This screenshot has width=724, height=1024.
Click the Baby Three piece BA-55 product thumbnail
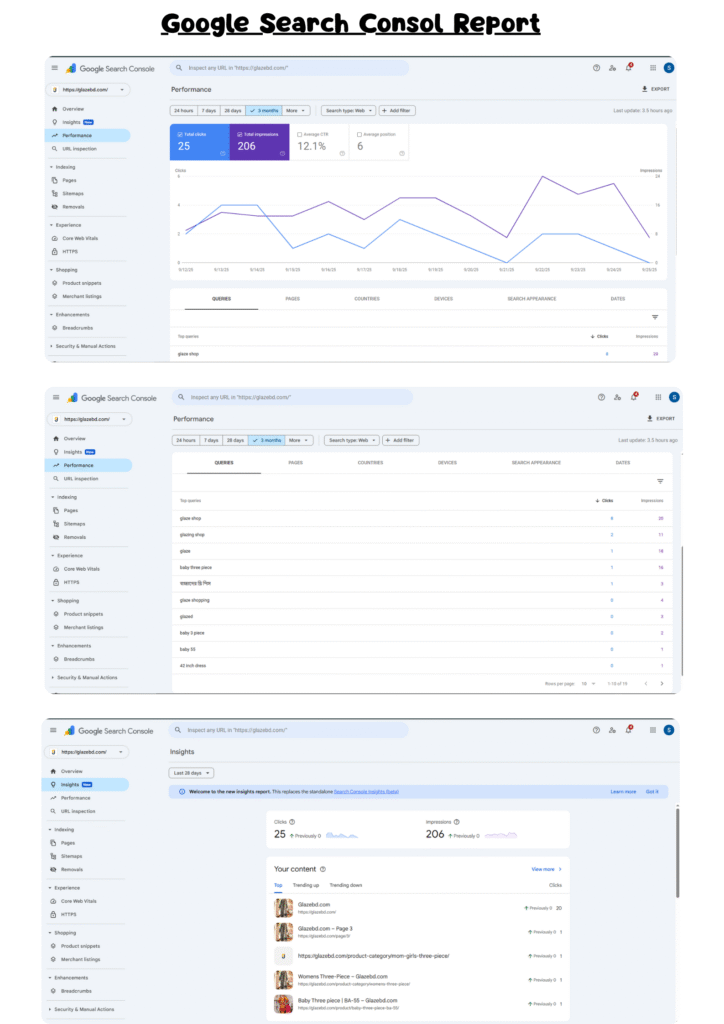(x=283, y=1005)
